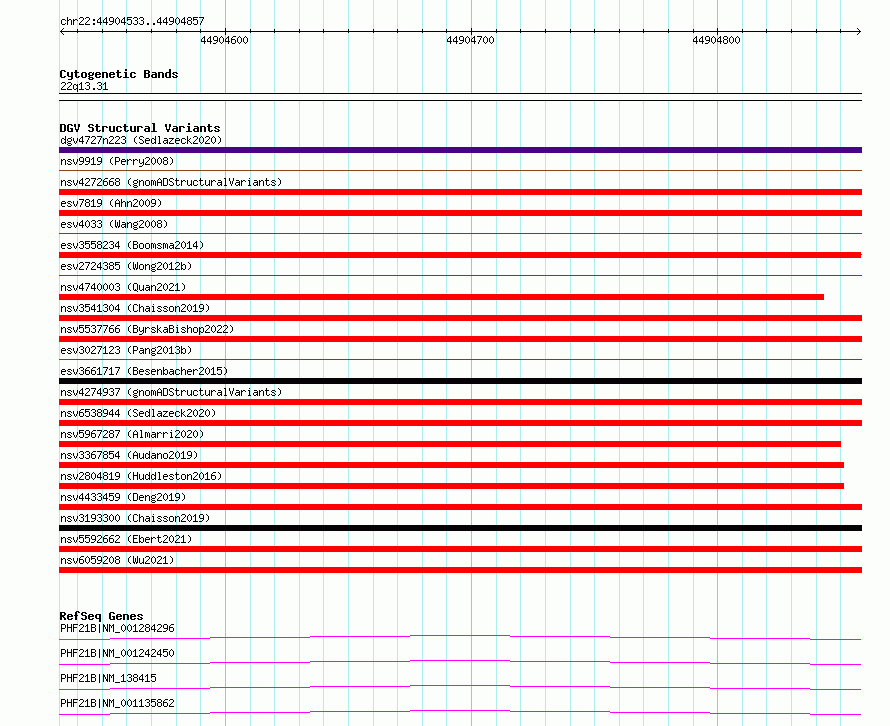890x726 pixels.
Task: Click the red bar of nsv5537766
Action: coord(460,339)
